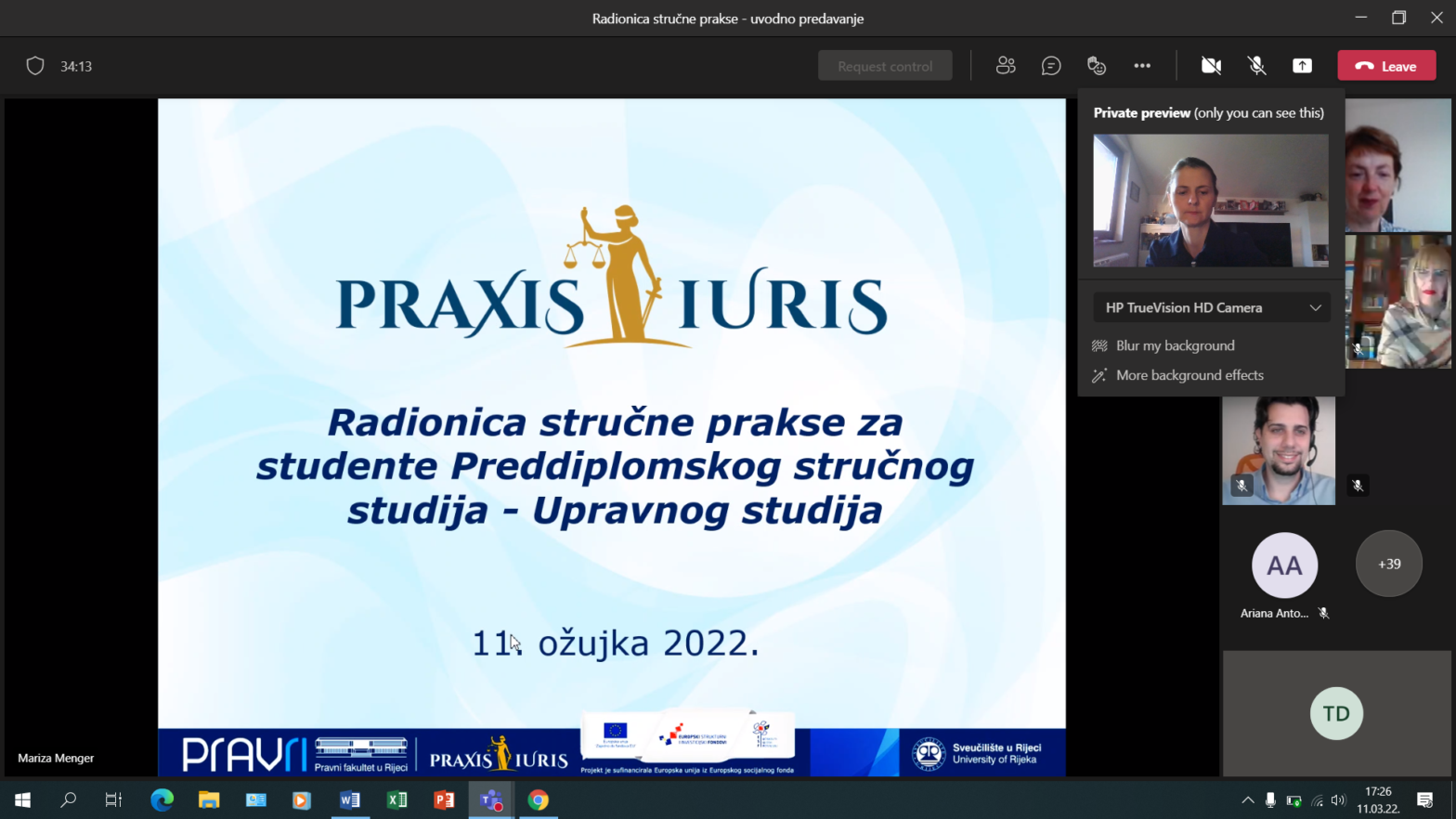Leave the meeting
The width and height of the screenshot is (1456, 819).
(1386, 66)
